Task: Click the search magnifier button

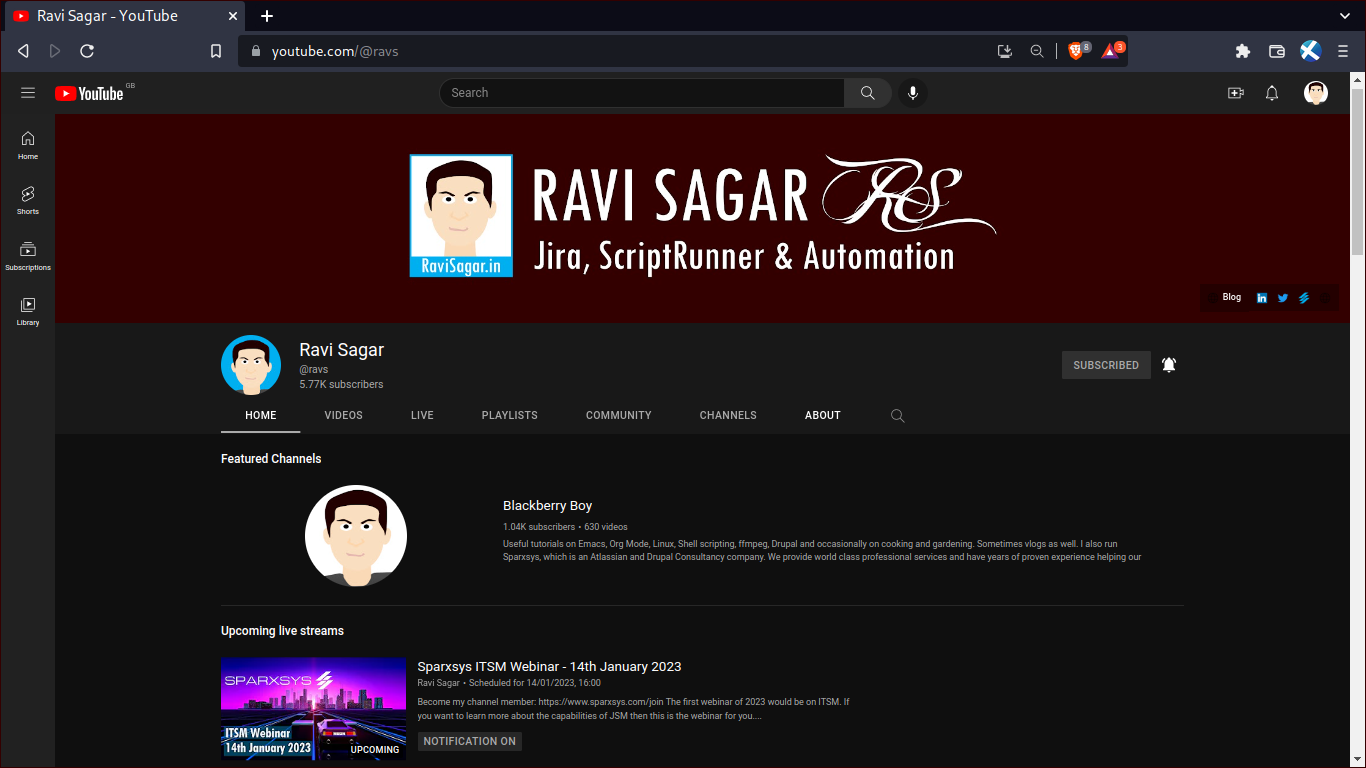Action: (867, 93)
